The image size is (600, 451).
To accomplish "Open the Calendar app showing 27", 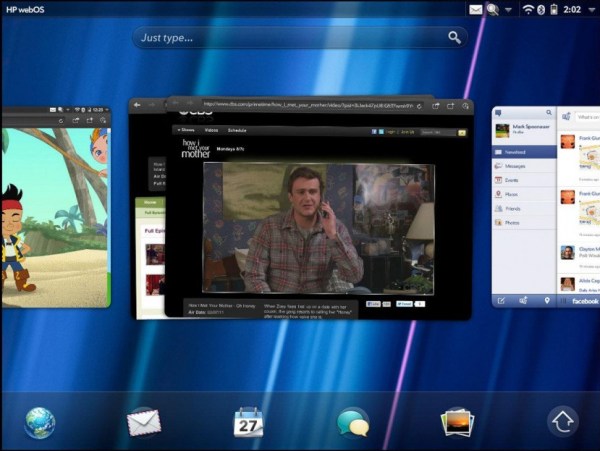I will 248,422.
